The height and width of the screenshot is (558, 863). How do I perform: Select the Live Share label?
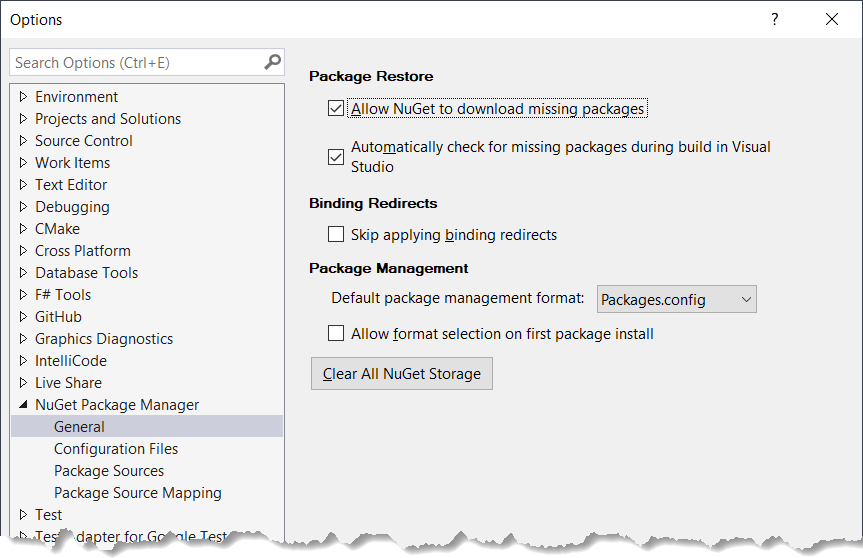point(68,383)
